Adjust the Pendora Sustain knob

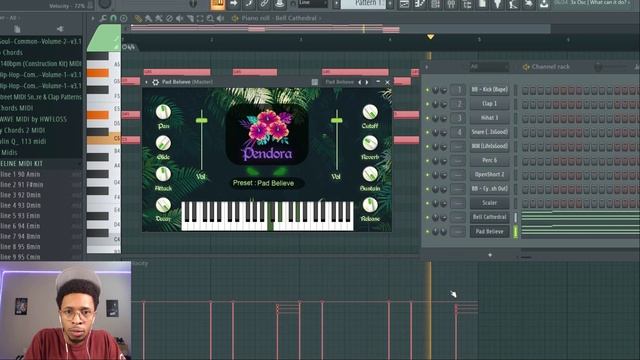pos(370,174)
